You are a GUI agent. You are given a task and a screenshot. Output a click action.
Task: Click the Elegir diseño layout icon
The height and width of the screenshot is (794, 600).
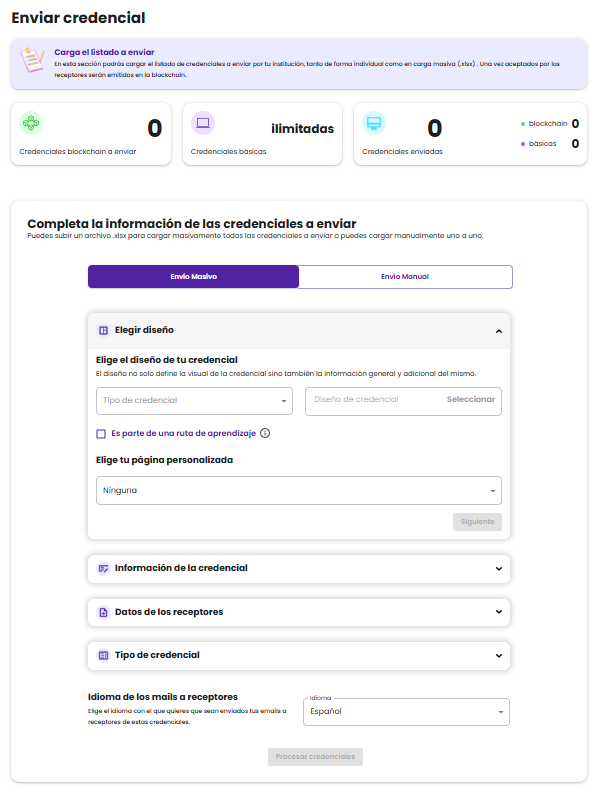[x=103, y=330]
